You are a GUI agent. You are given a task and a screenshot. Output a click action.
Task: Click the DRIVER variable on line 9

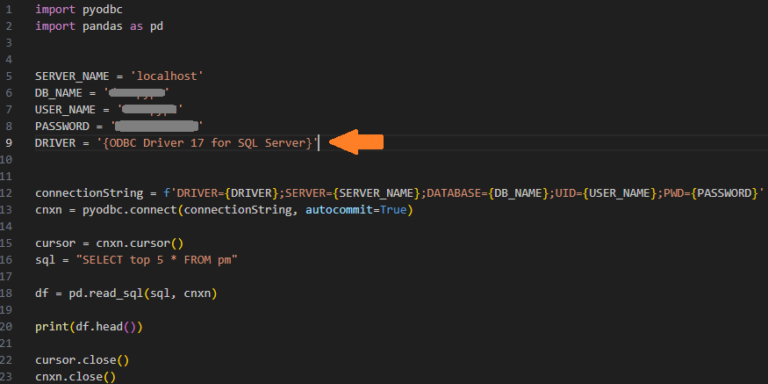click(55, 143)
